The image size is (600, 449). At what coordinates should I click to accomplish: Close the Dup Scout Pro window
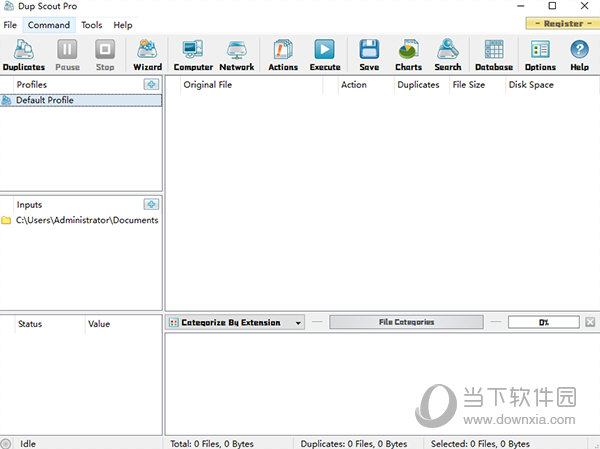pos(584,6)
